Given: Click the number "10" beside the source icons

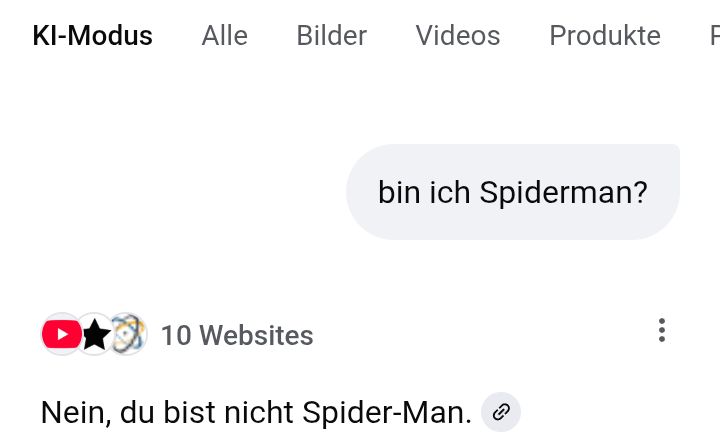Looking at the screenshot, I should coord(175,336).
